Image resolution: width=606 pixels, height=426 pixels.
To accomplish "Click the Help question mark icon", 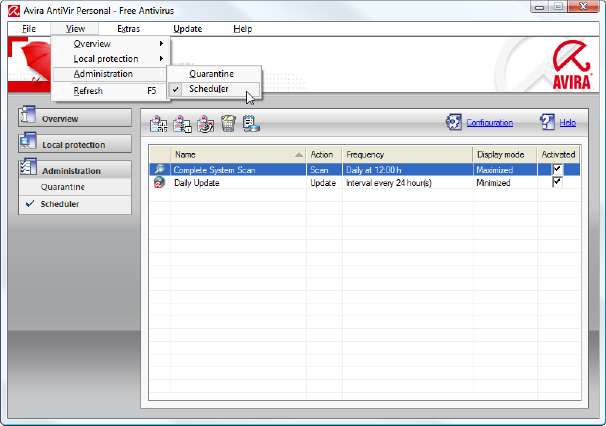I will tap(547, 122).
